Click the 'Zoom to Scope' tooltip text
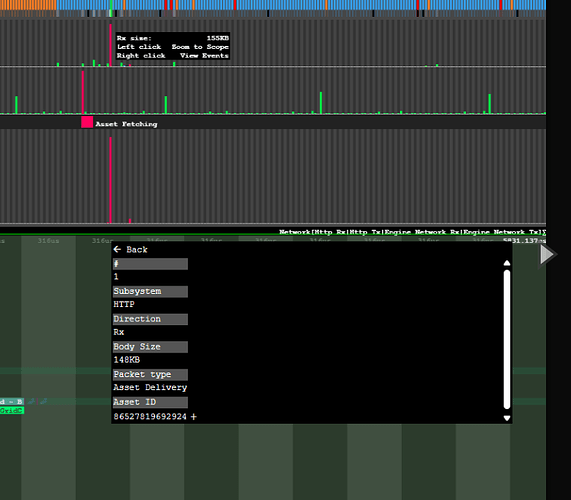Screen dimensions: 571x500 coord(200,47)
